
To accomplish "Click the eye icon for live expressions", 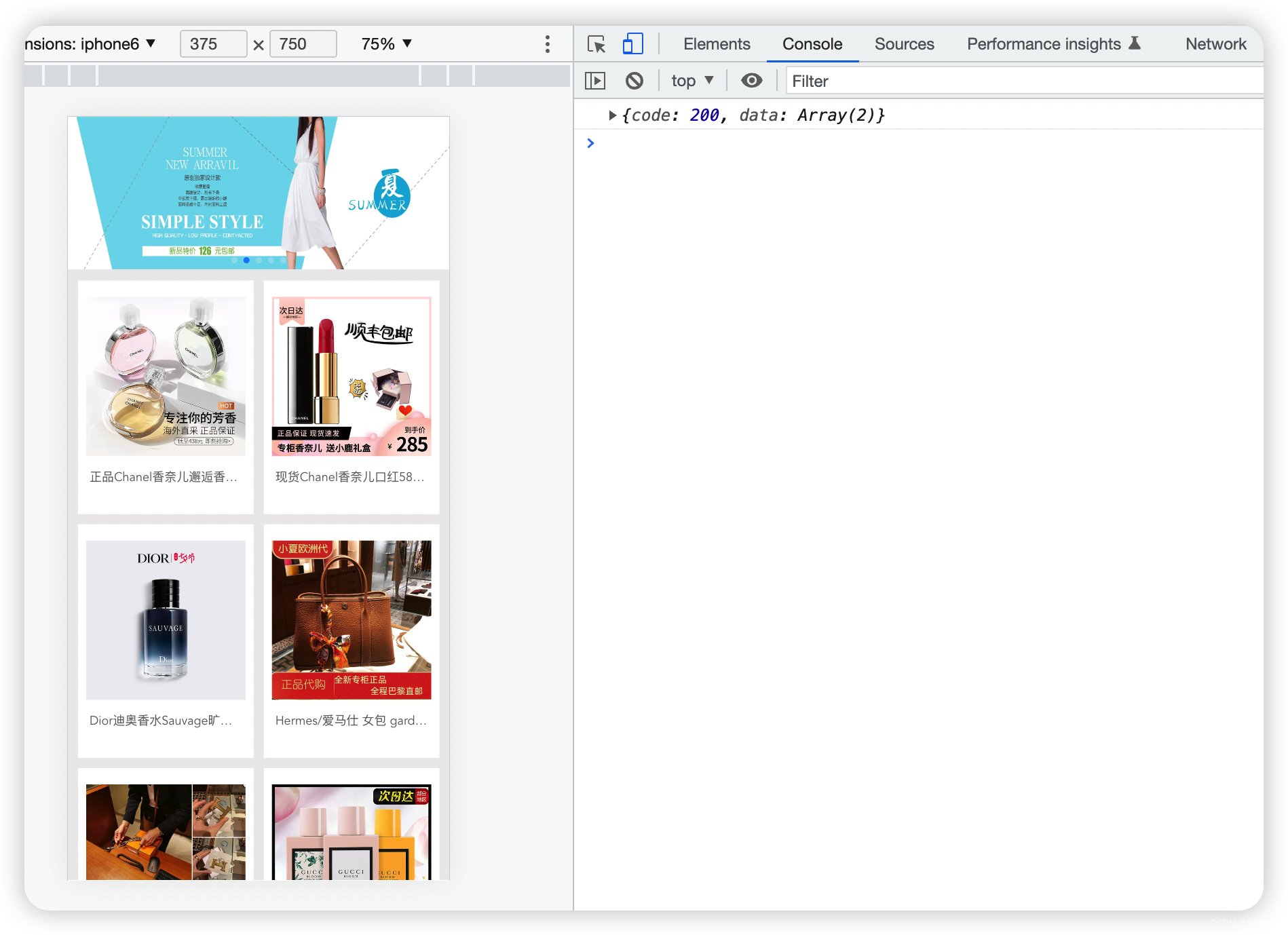I will [x=751, y=81].
